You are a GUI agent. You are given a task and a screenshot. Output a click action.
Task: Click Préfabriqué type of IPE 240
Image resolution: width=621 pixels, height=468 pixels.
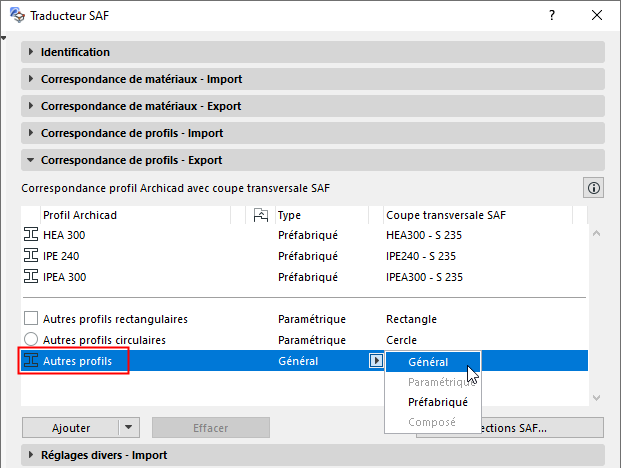coord(308,256)
